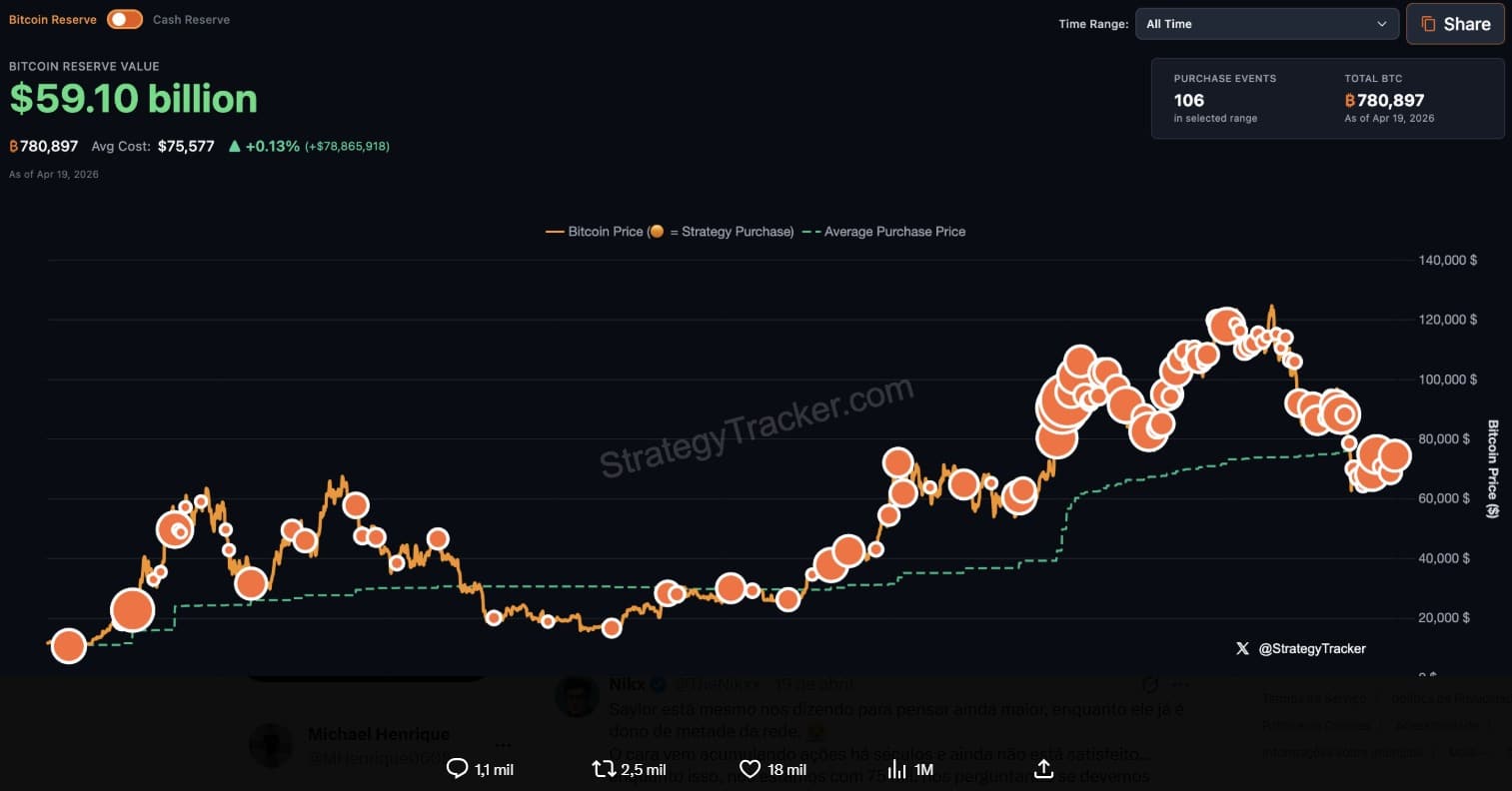
Task: Click the green up-triangle gain indicator
Action: coord(234,146)
